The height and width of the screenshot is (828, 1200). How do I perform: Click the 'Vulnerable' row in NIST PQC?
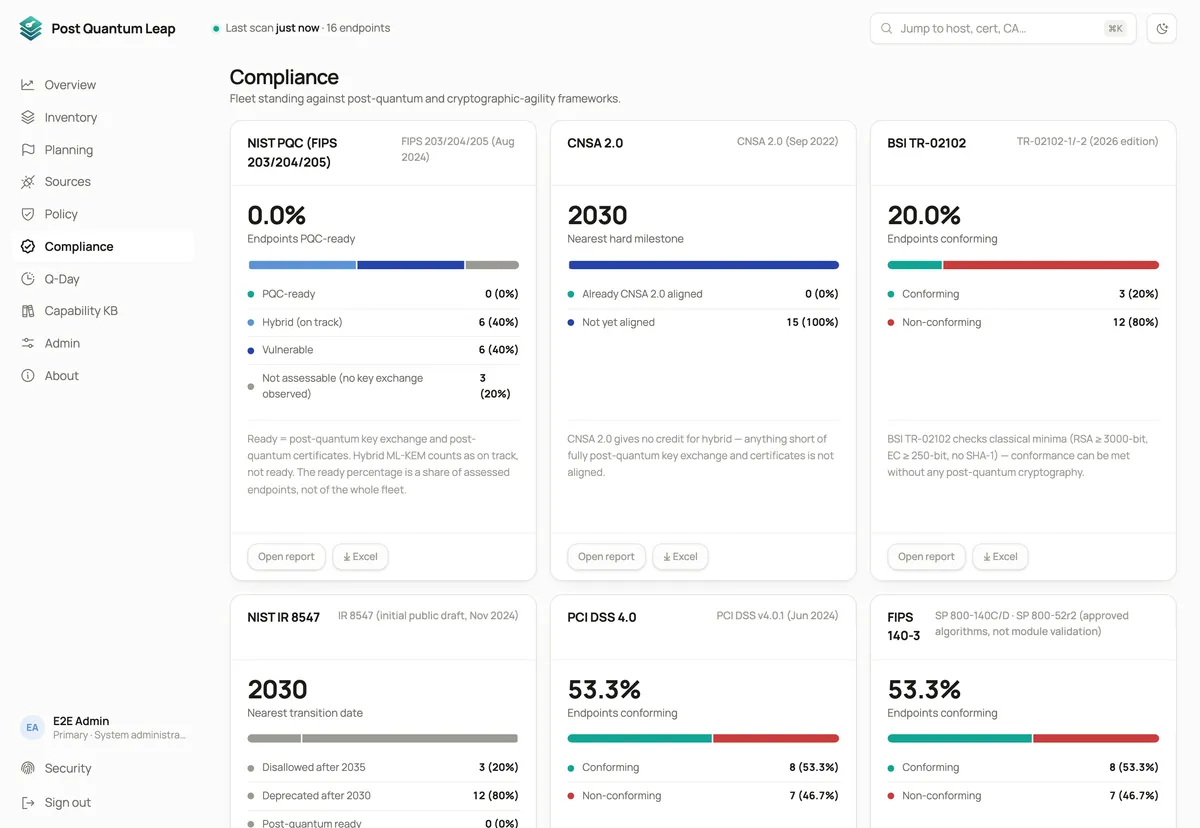(x=383, y=350)
